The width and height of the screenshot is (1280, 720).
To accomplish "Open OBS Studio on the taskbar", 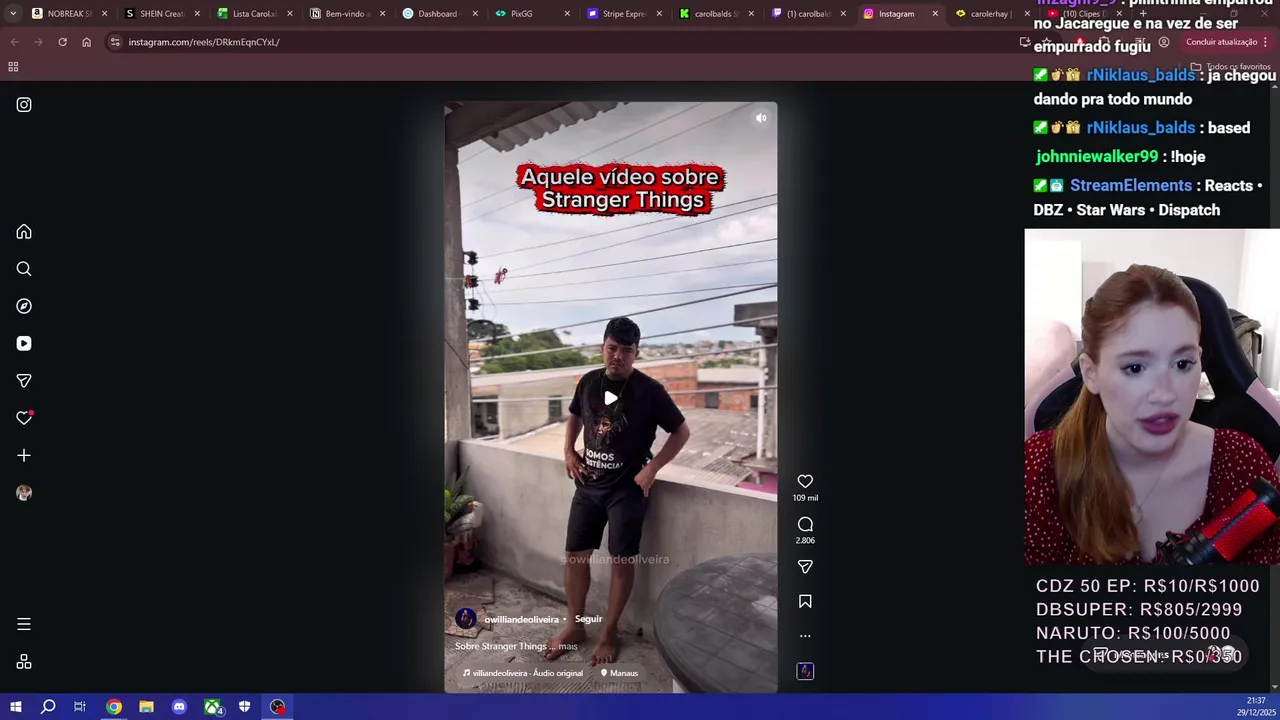I will (277, 707).
